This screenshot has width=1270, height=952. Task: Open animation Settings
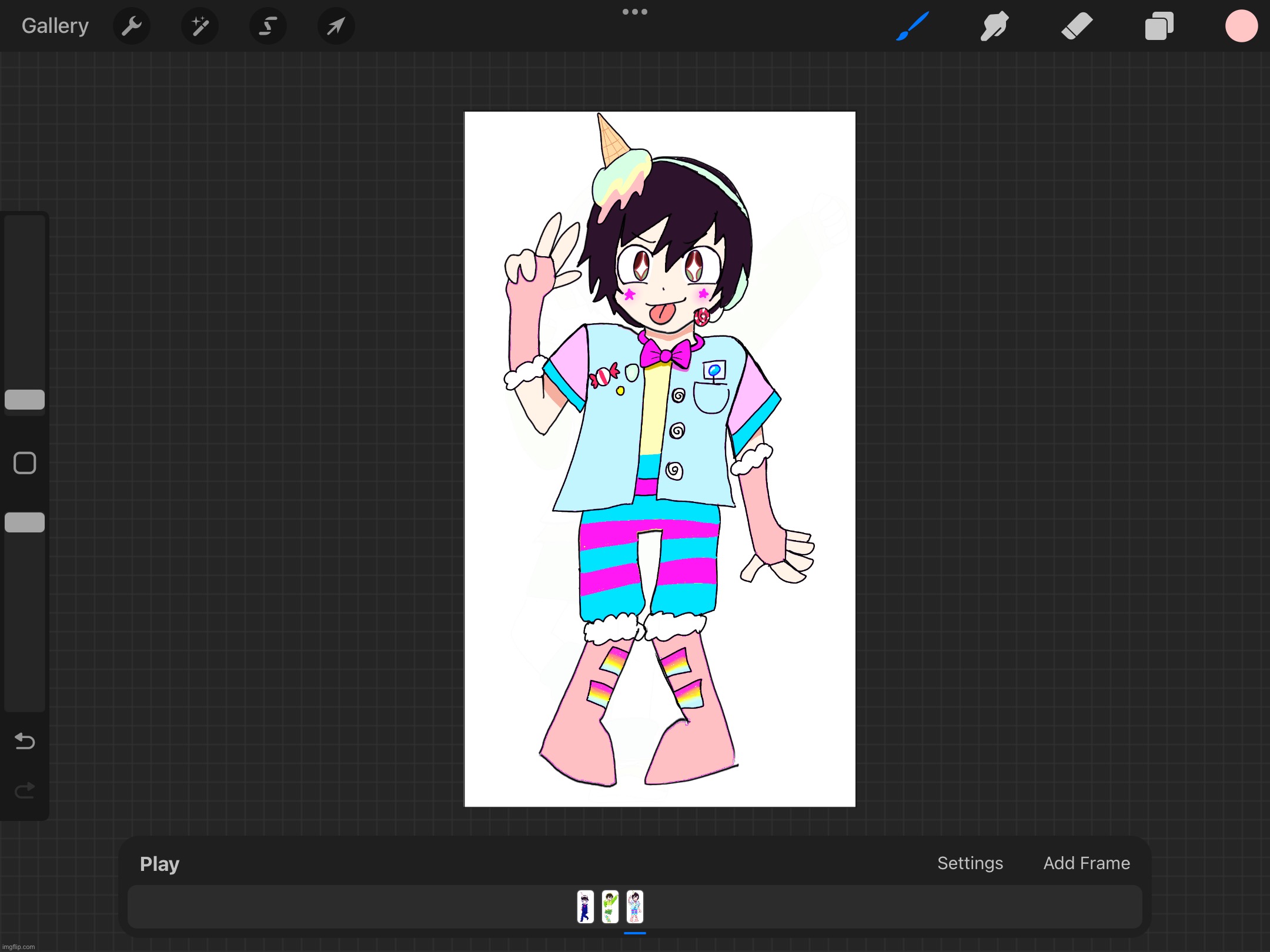pyautogui.click(x=970, y=863)
